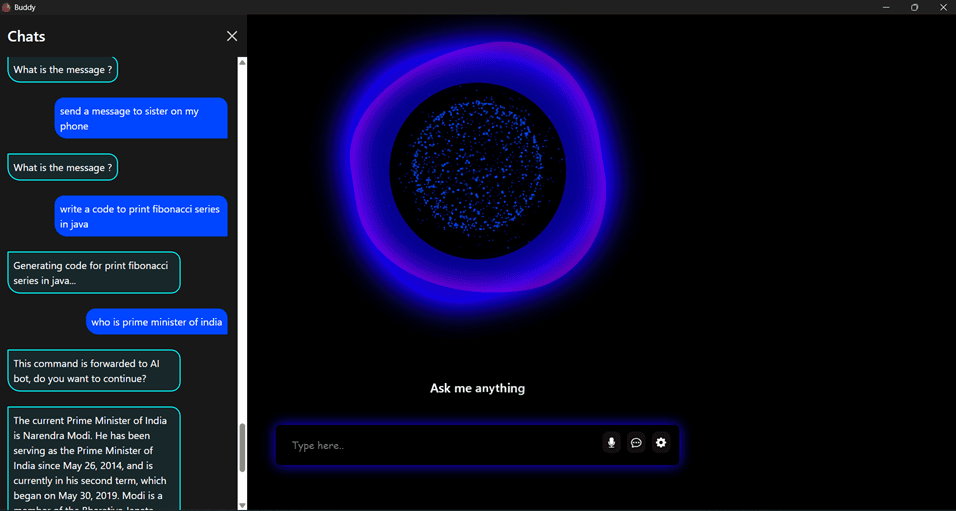The height and width of the screenshot is (511, 956).
Task: Click the 'Ask me anything' prompt text
Action: pyautogui.click(x=477, y=388)
